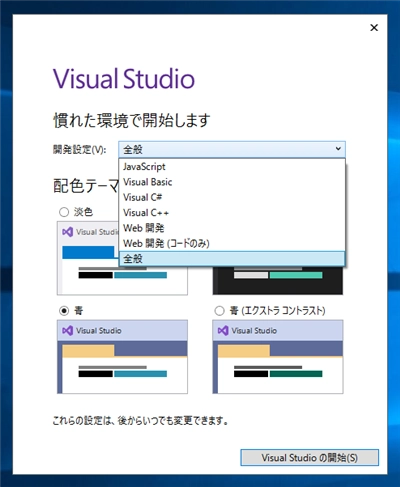400x487 pixels.
Task: Select the highlighted 全般 list entry
Action: 232,259
